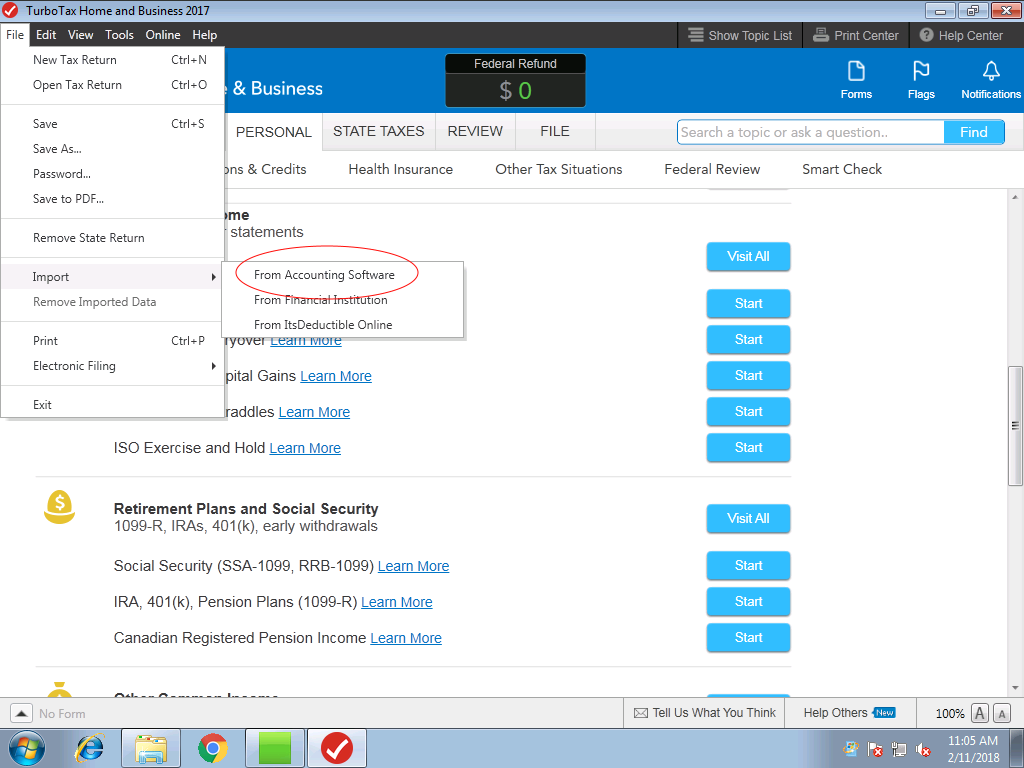
Task: Click the TurboTax taskbar icon
Action: [336, 748]
